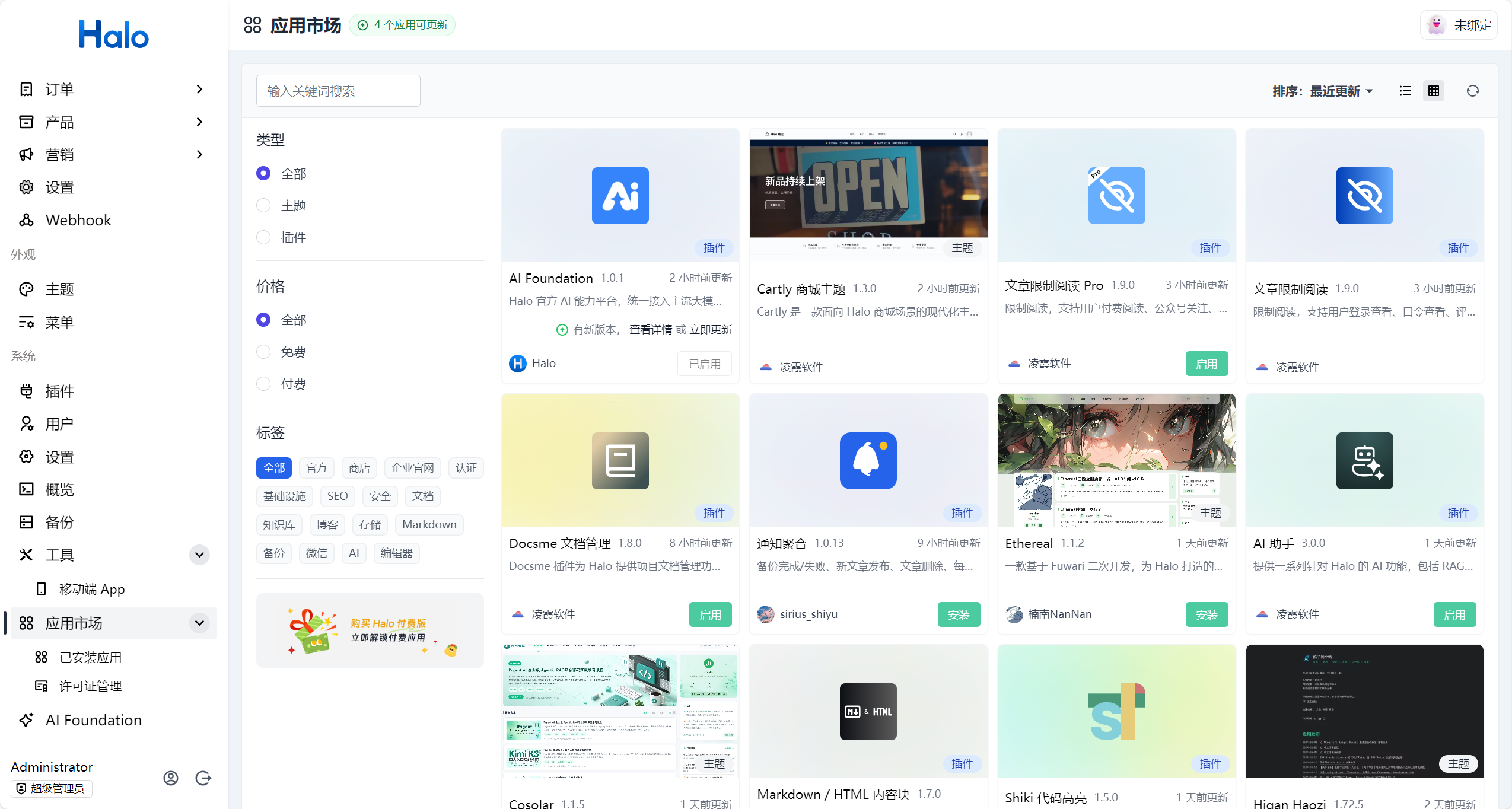Click the 通知聚合 bell app icon
The image size is (1512, 809).
868,461
